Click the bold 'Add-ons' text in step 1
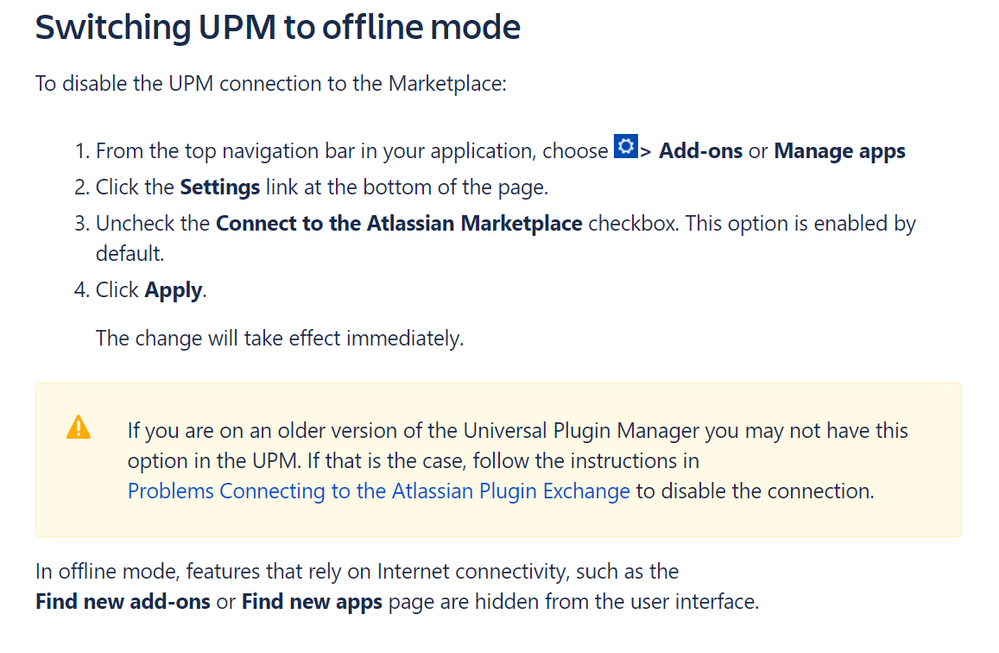999x653 pixels. tap(700, 151)
